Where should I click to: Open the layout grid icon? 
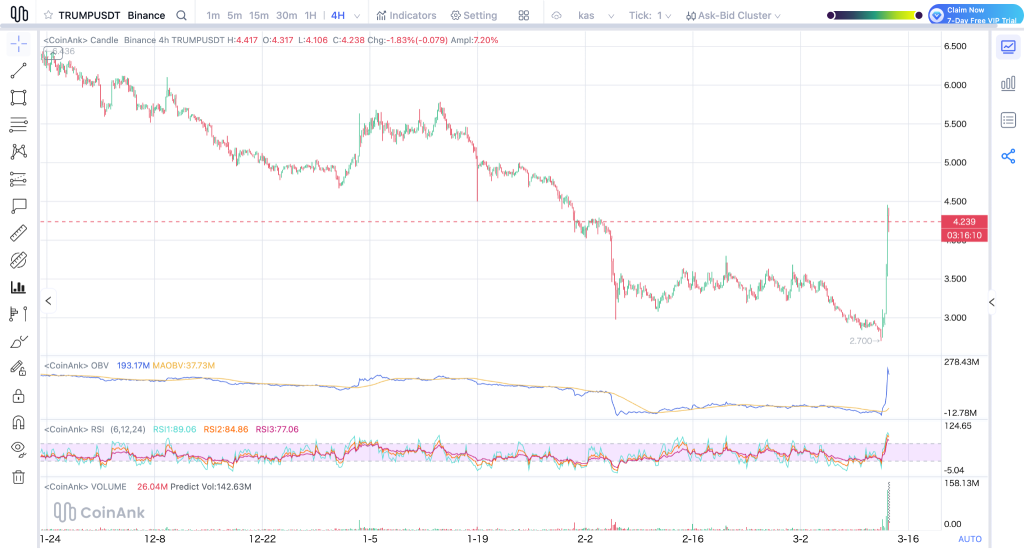[x=524, y=16]
